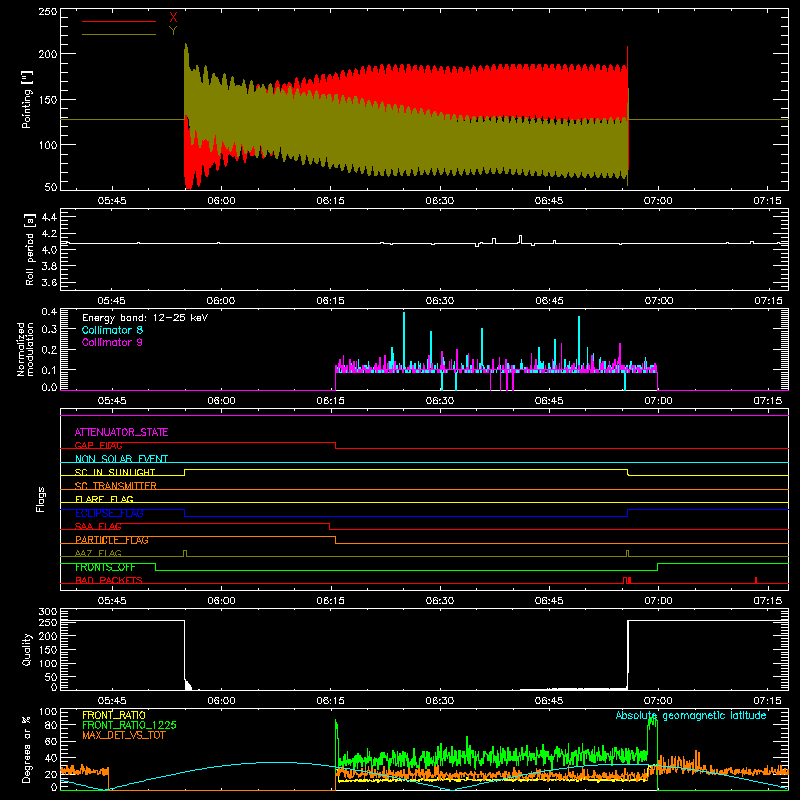Viewport: 800px width, 800px height.
Task: Click the PARTICLE_FLAG label
Action: point(112,539)
